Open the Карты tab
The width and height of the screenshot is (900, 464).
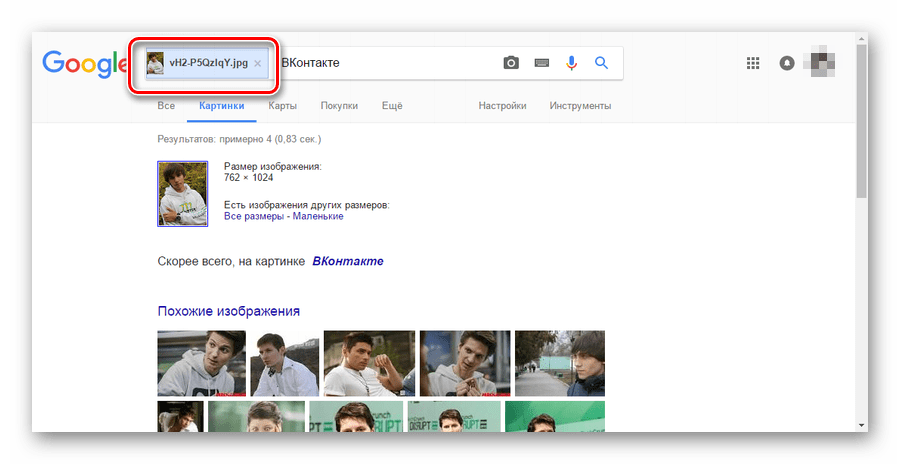pyautogui.click(x=282, y=106)
